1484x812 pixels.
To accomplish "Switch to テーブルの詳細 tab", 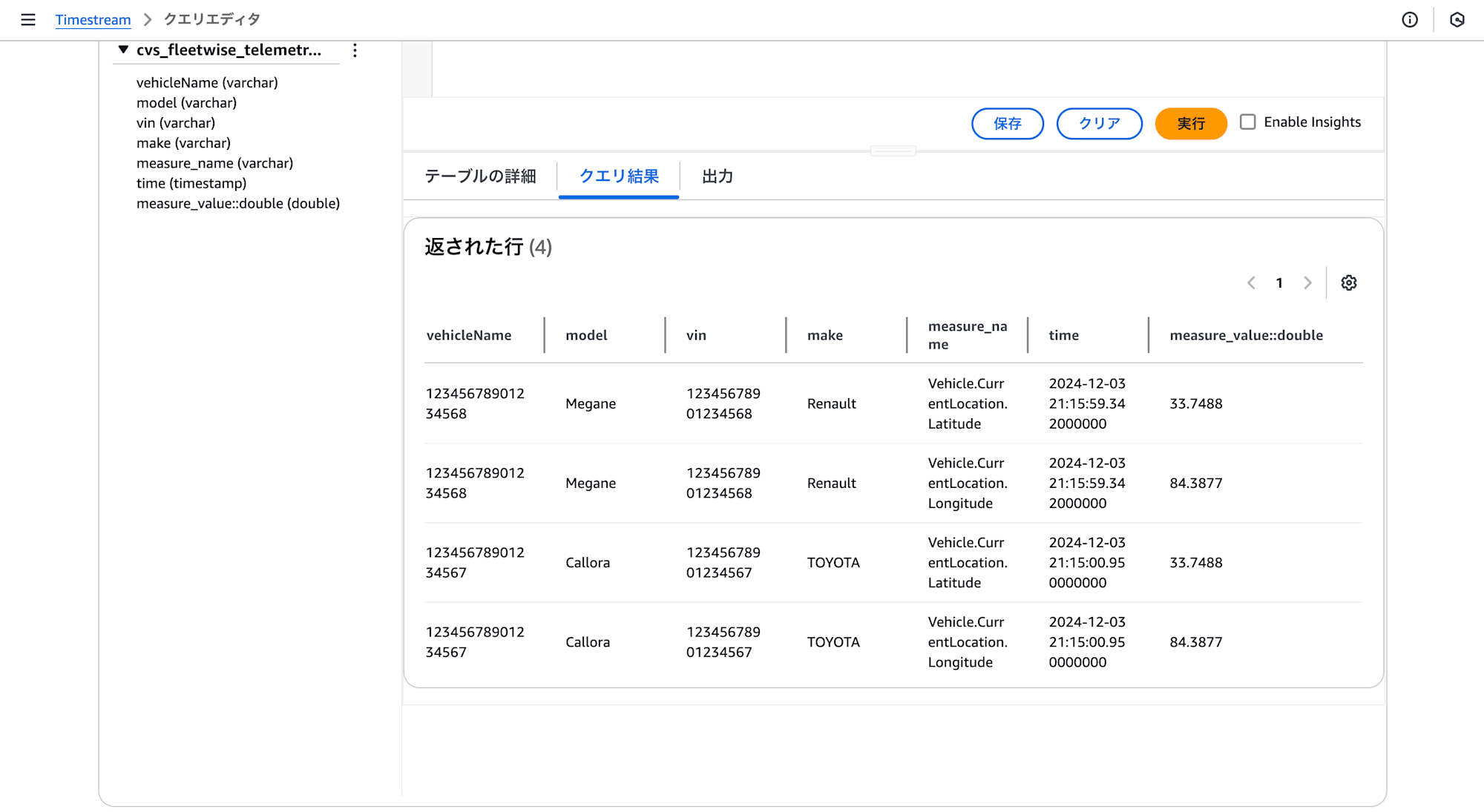I will point(480,176).
